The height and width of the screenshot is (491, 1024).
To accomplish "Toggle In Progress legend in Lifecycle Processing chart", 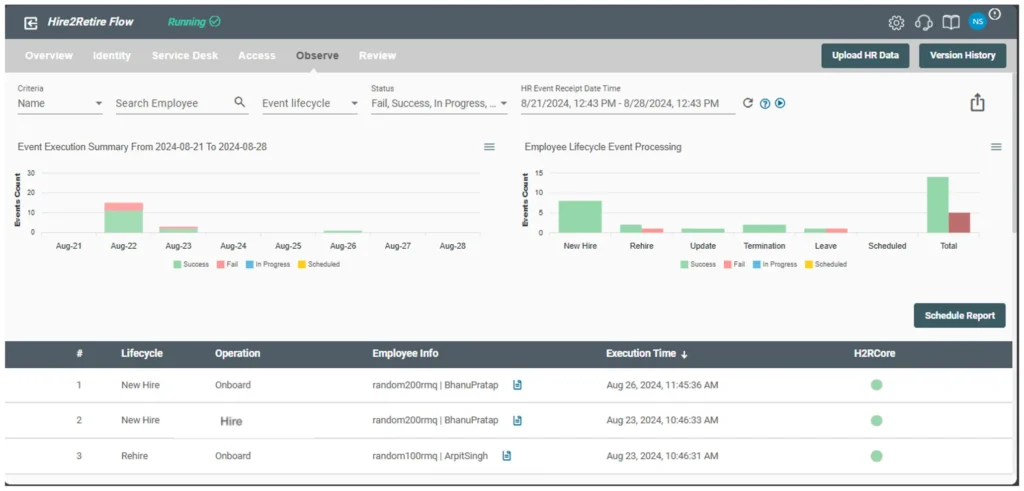I will pyautogui.click(x=775, y=264).
